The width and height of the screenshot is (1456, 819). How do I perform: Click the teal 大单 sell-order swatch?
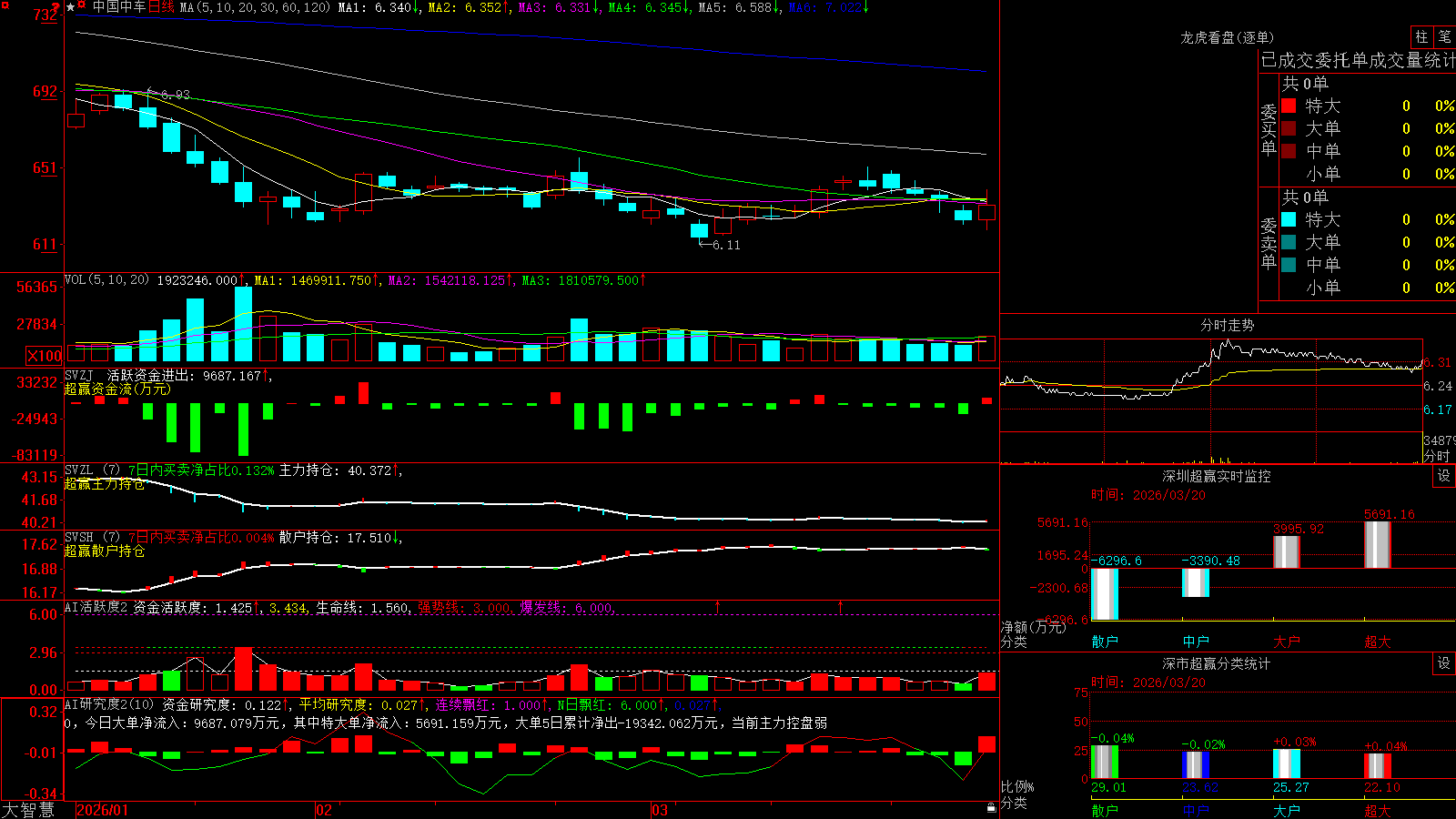[1289, 242]
